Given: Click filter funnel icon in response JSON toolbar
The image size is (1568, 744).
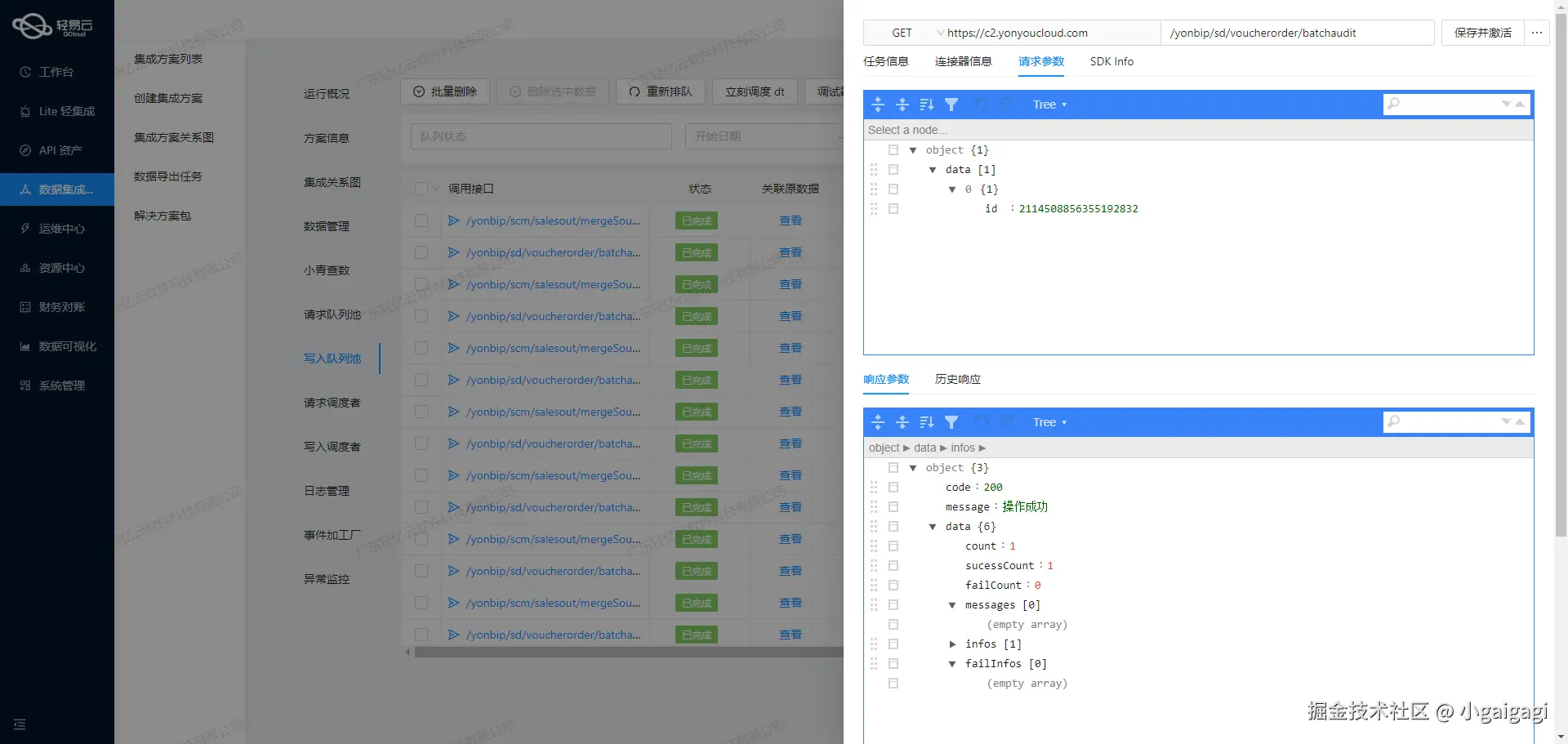Looking at the screenshot, I should point(951,422).
